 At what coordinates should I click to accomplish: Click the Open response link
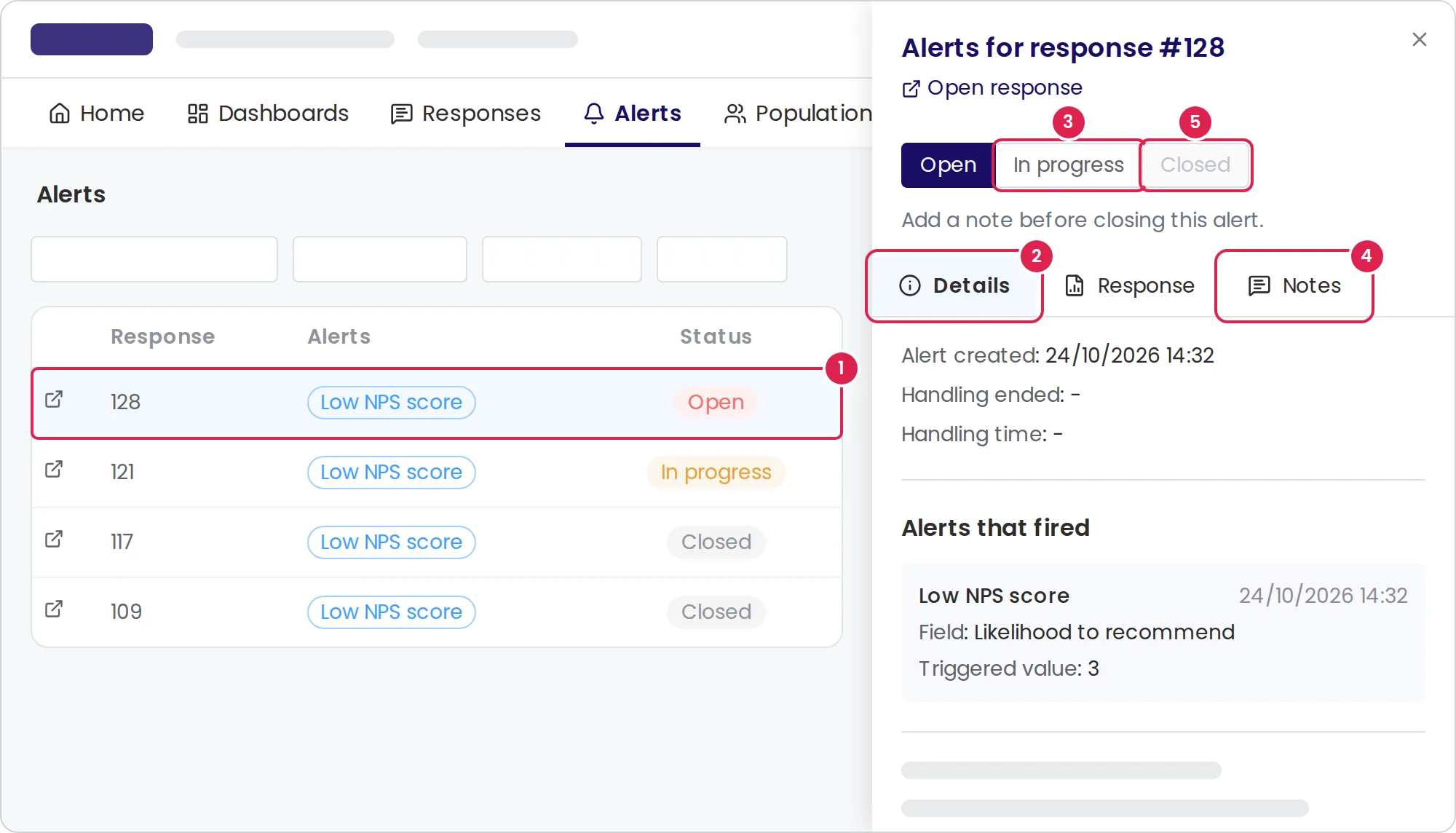coord(992,88)
